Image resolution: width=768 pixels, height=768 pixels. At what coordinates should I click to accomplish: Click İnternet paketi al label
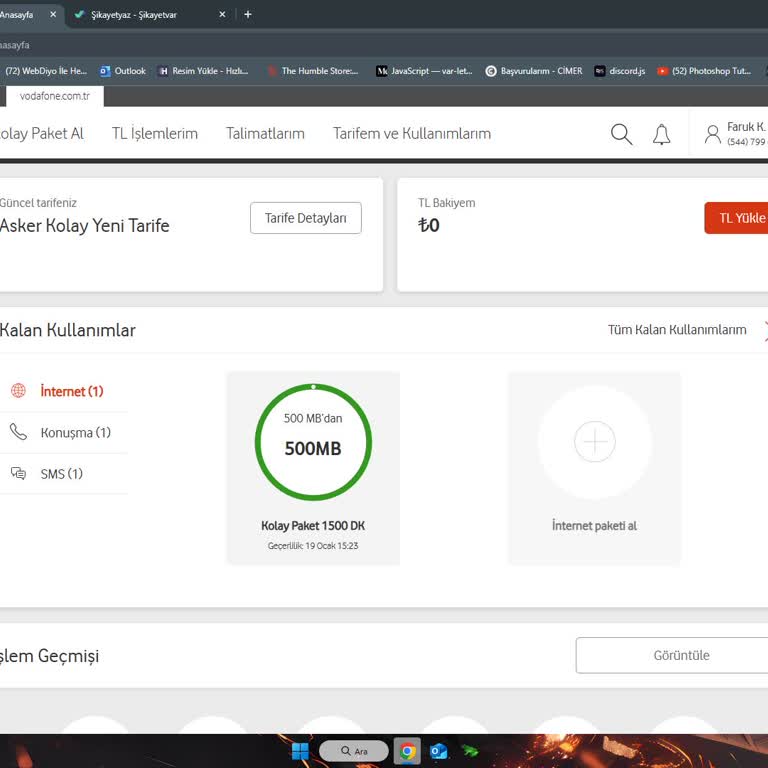click(x=594, y=526)
